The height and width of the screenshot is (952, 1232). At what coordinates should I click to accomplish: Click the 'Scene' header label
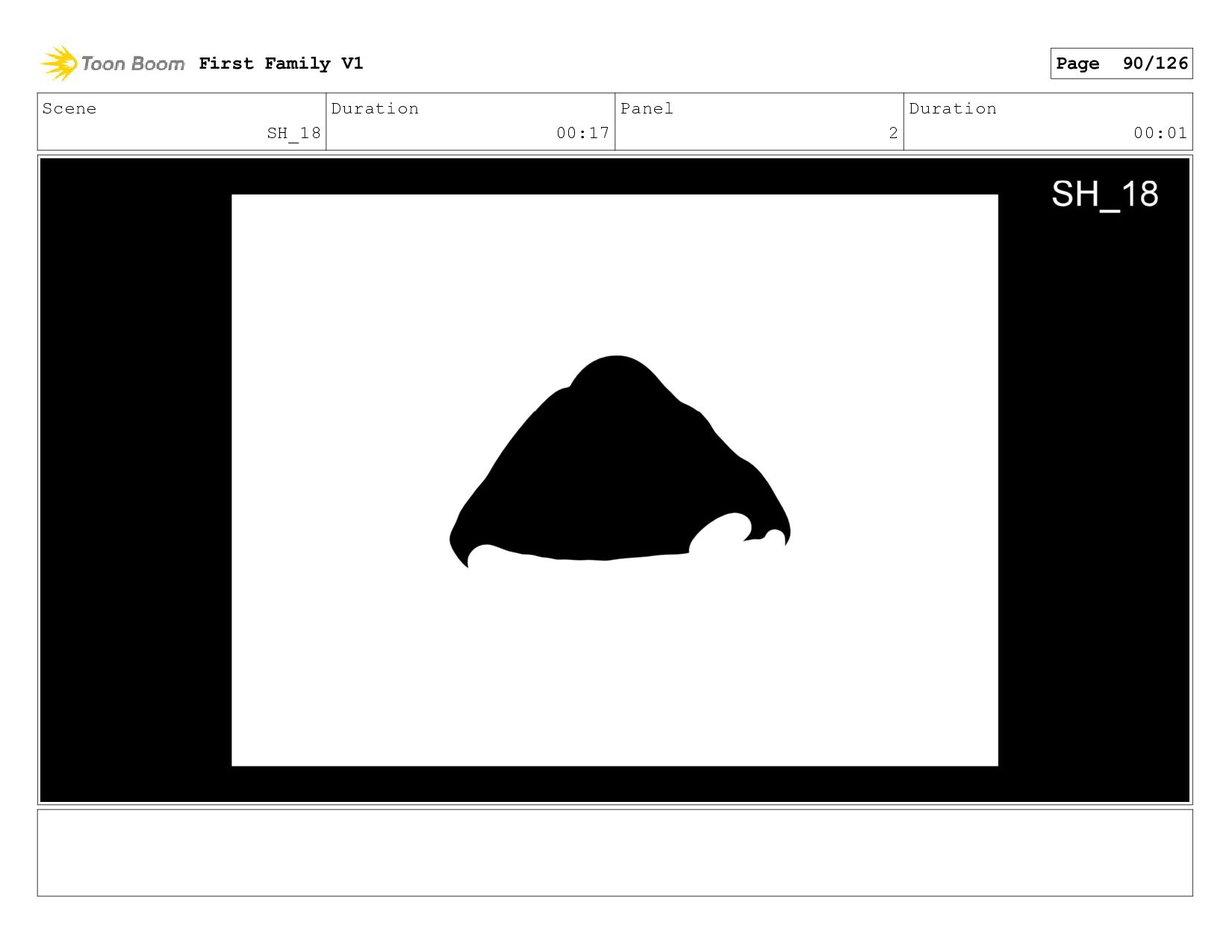(x=69, y=108)
